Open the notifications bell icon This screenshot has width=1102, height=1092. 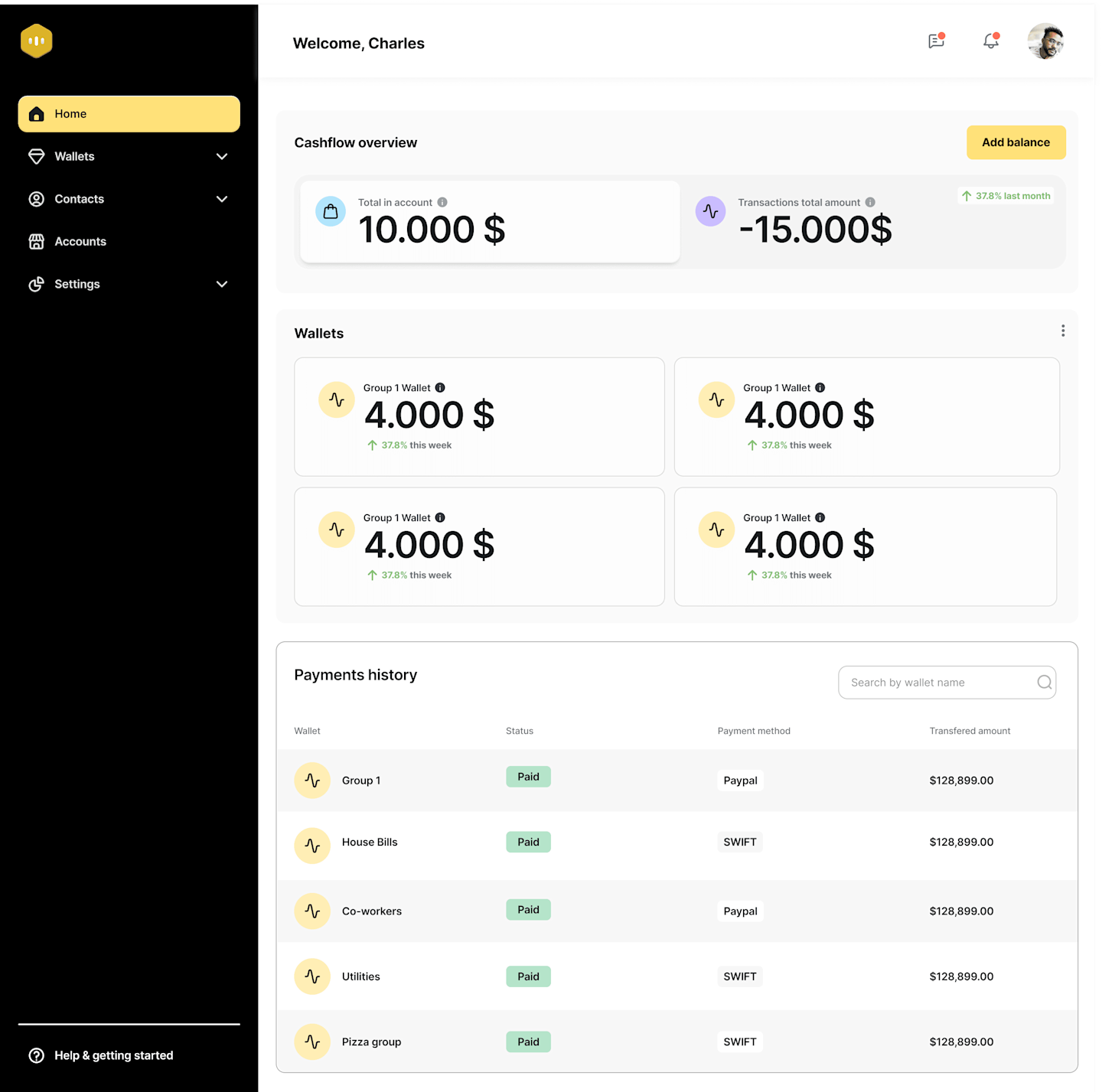[991, 41]
